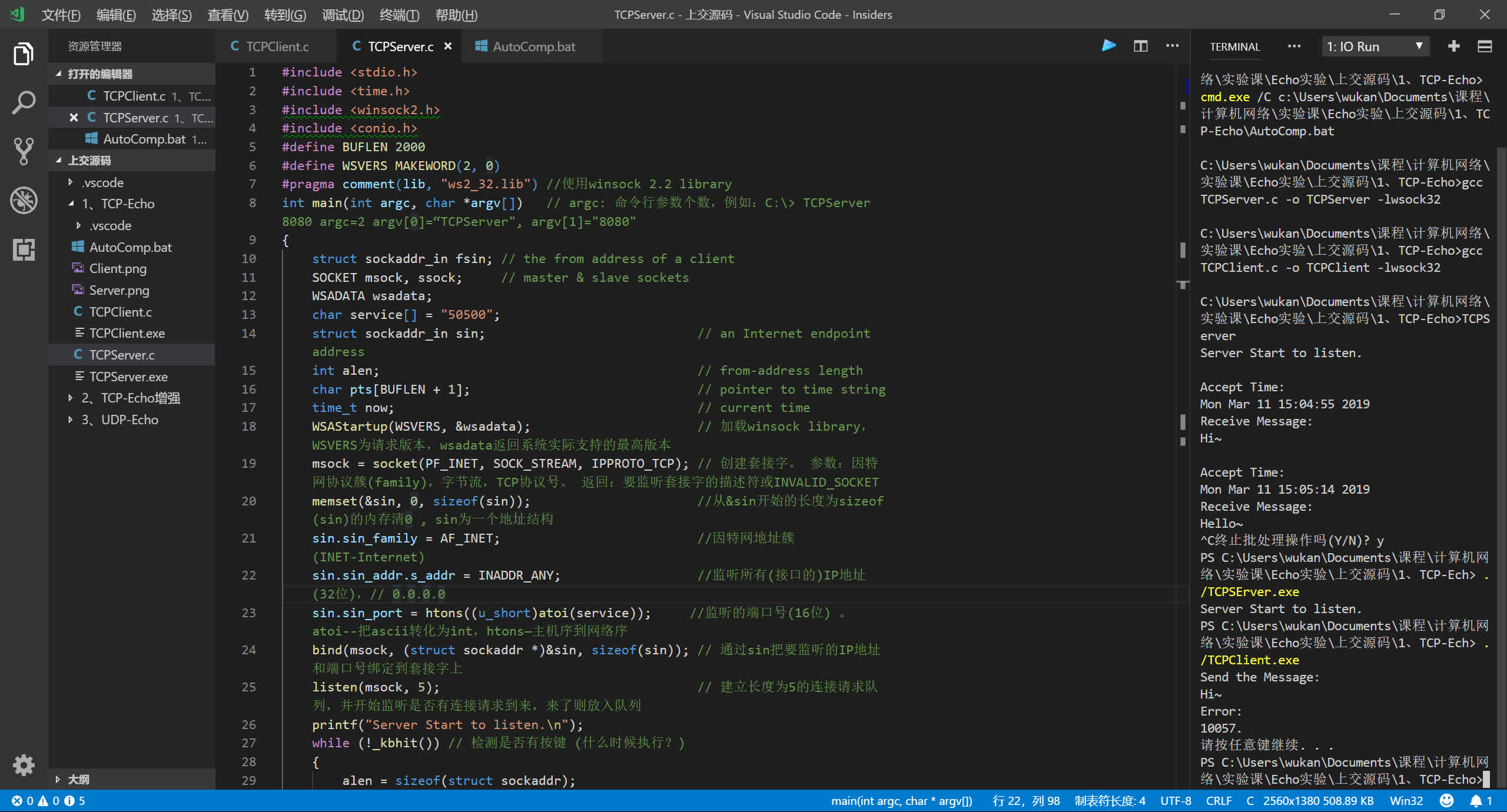
Task: Open the Debug view icon
Action: click(24, 201)
